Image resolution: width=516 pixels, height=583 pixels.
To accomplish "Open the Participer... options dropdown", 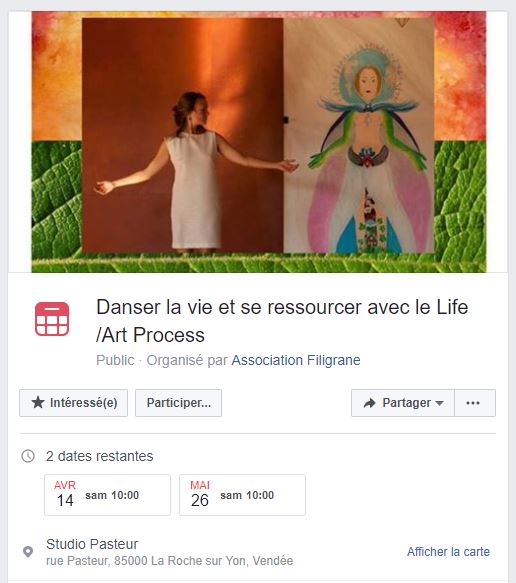I will click(x=178, y=403).
